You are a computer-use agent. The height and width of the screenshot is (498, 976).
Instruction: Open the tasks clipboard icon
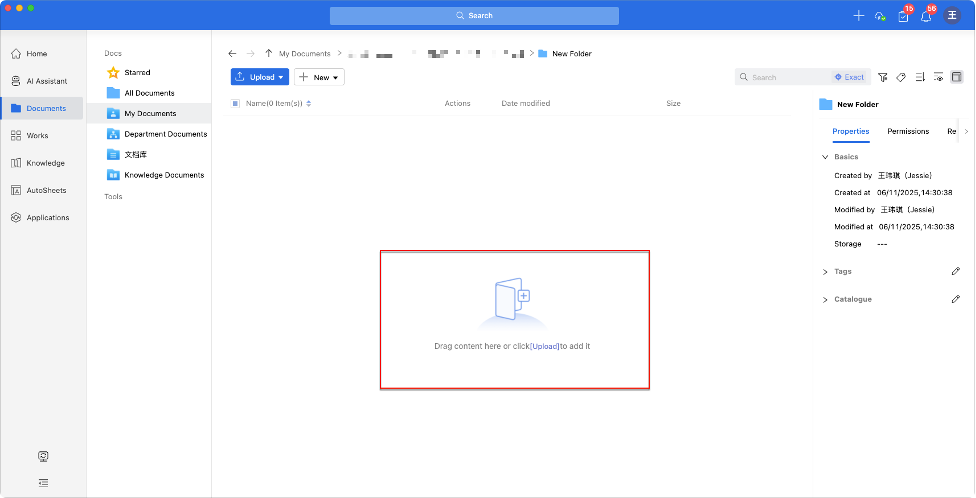point(903,16)
